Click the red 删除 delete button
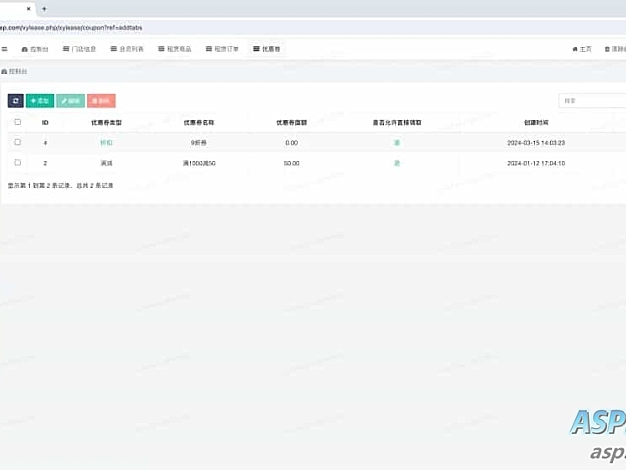 (101, 101)
